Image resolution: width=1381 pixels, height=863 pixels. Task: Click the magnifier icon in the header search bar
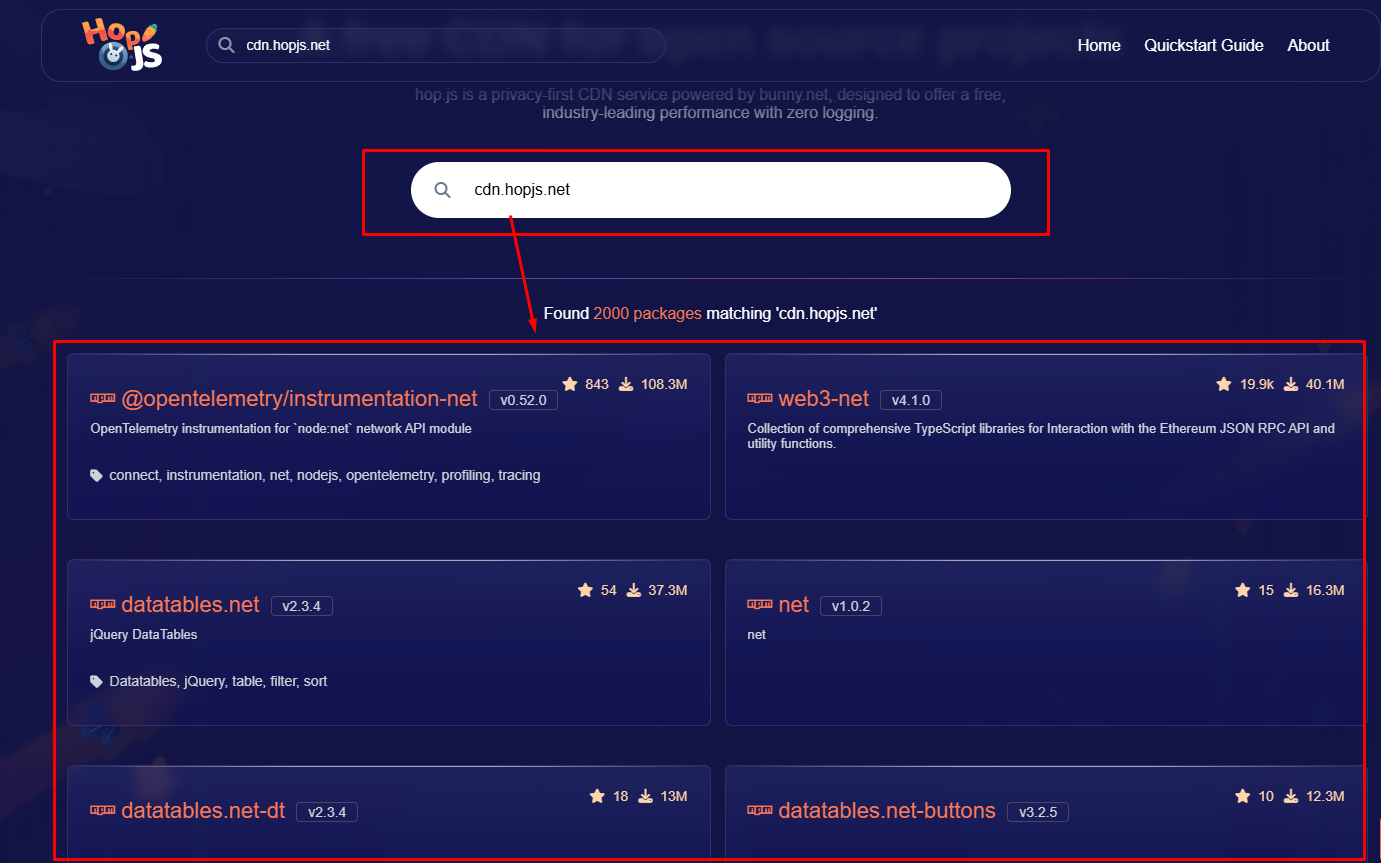point(227,45)
